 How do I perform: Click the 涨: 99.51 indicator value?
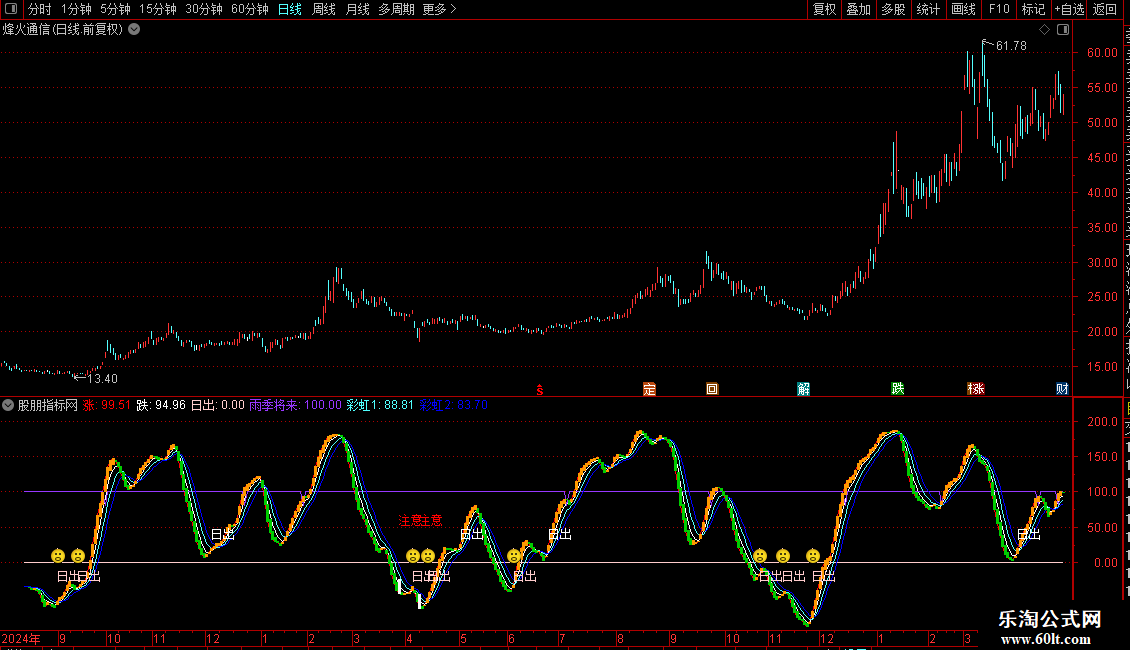(107, 405)
